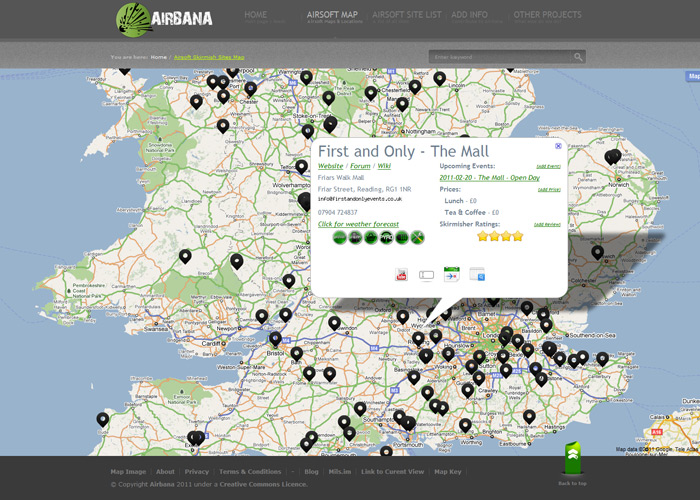The image size is (700, 500).
Task: Open the 2011-02-20 Open Day event link
Action: click(x=489, y=177)
